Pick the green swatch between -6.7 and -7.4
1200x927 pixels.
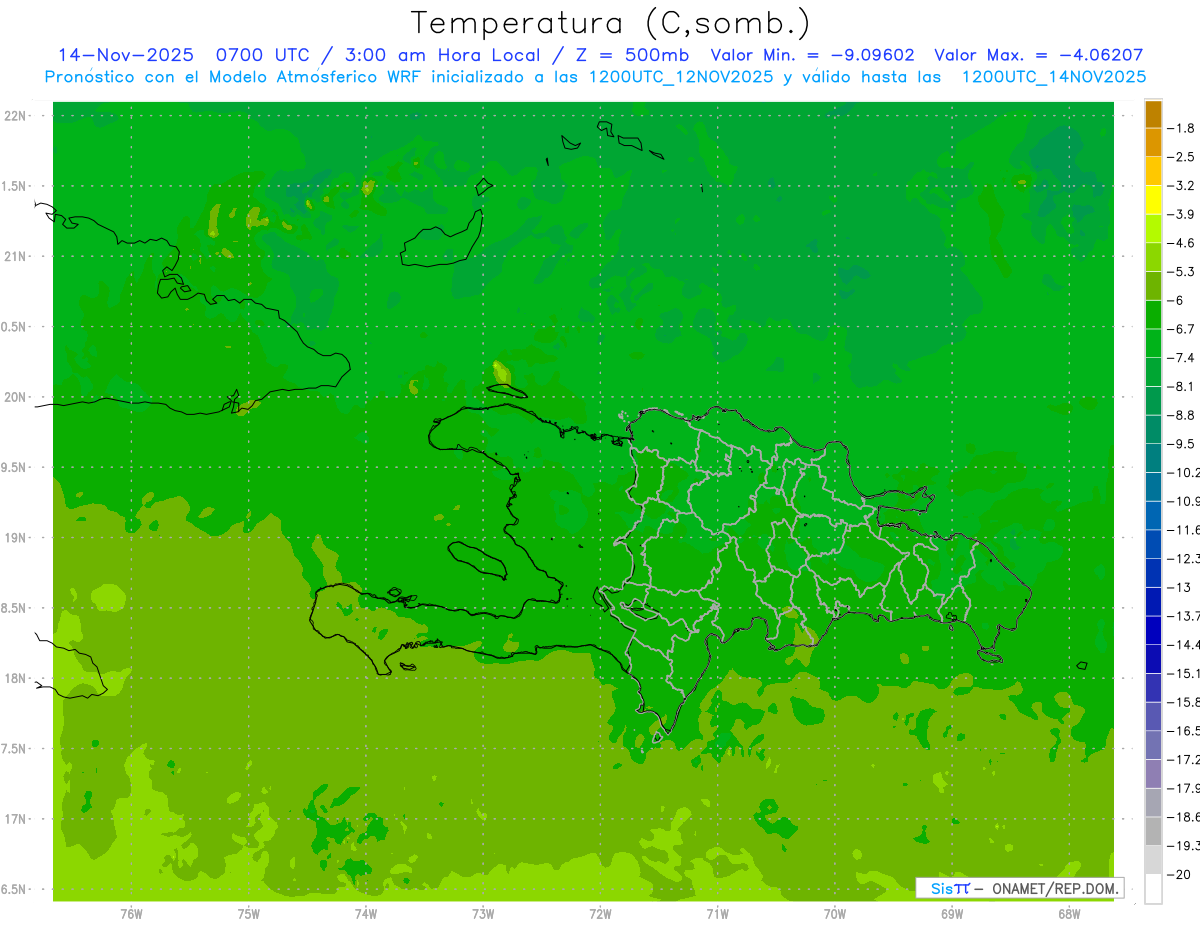(x=1153, y=343)
